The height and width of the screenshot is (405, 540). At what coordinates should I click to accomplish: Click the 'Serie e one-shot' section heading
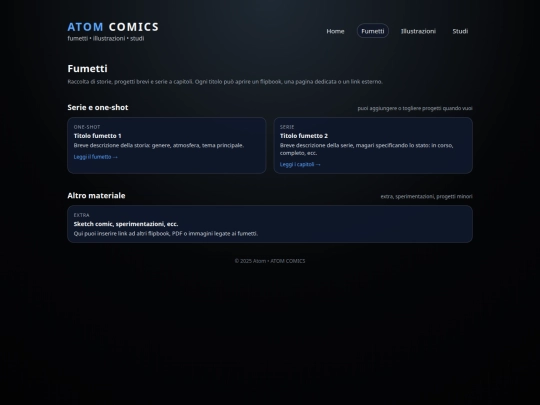point(98,107)
